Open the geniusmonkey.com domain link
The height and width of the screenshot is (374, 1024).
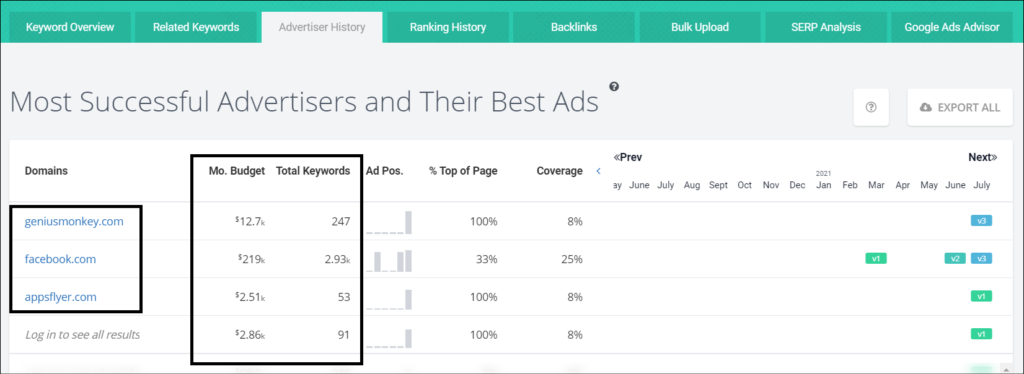tap(74, 221)
